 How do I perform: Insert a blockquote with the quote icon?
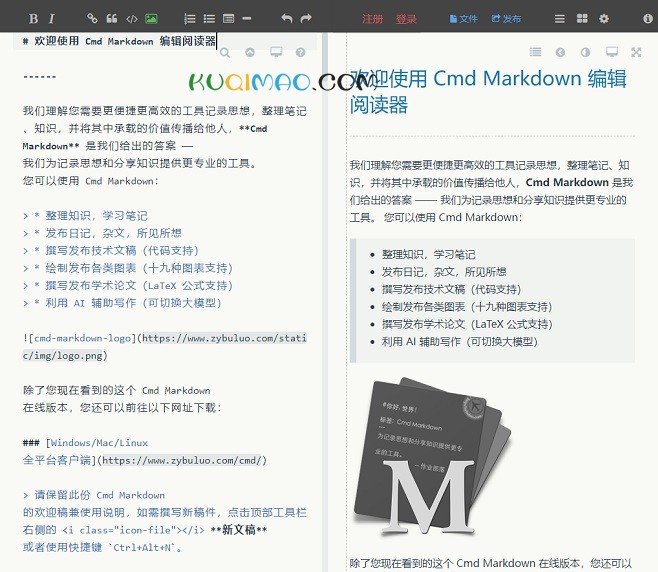pyautogui.click(x=112, y=18)
